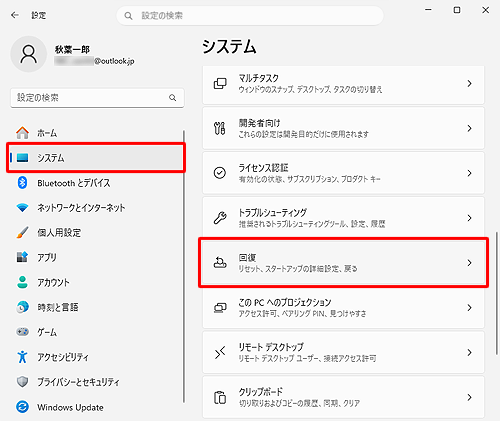Click the ライセンス認証 checkmark icon
Image resolution: width=500 pixels, height=421 pixels.
[220, 173]
